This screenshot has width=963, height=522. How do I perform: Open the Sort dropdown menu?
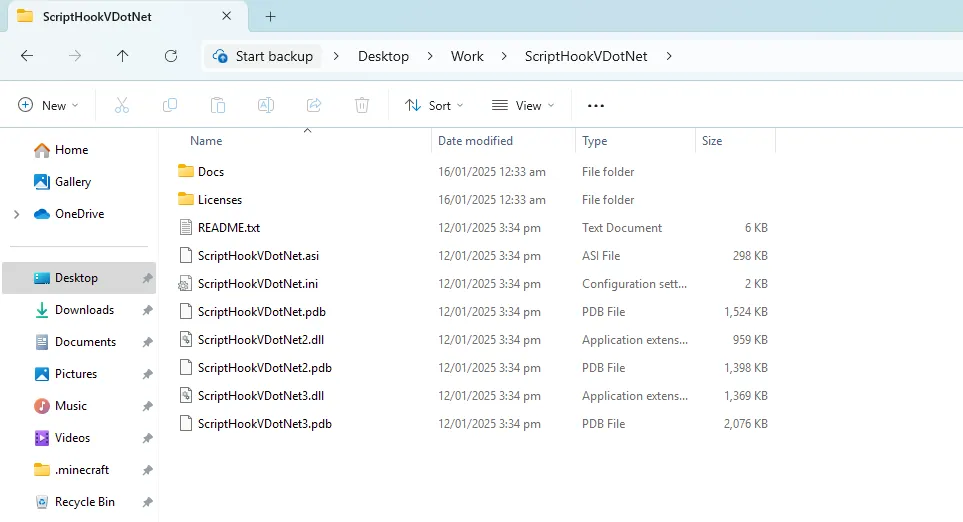[434, 106]
